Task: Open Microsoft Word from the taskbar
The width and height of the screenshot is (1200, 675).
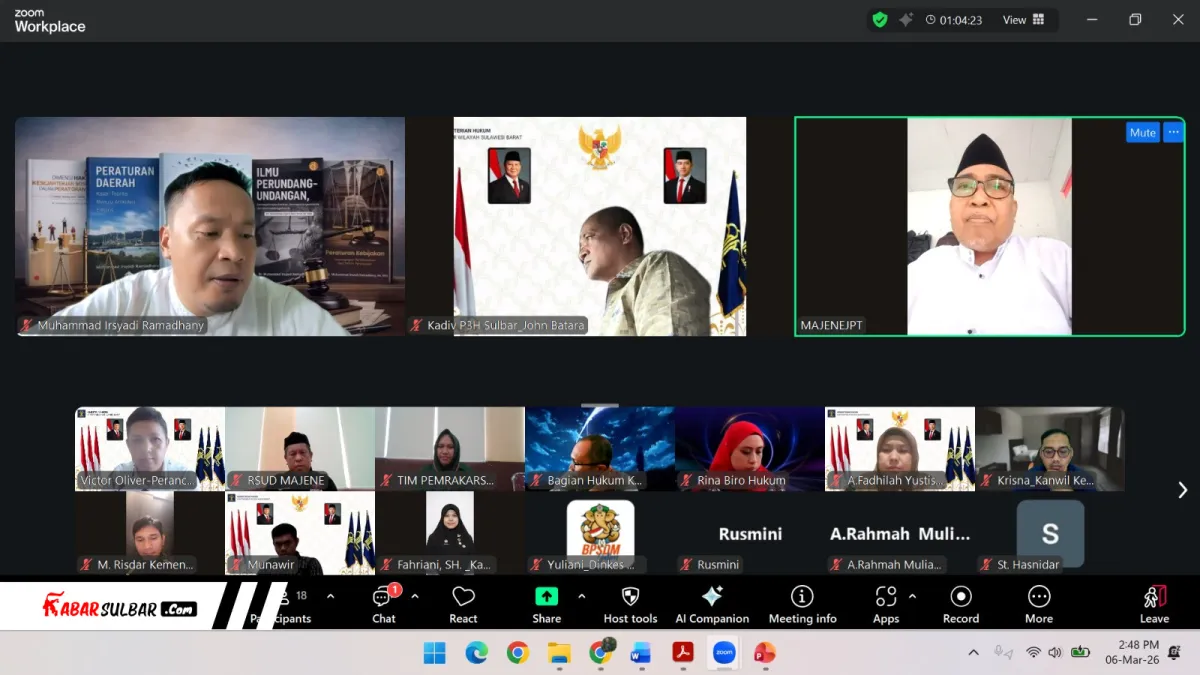Action: tap(641, 653)
